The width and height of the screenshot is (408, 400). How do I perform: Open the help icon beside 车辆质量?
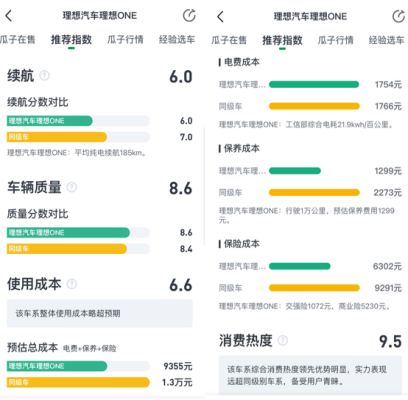(x=72, y=187)
